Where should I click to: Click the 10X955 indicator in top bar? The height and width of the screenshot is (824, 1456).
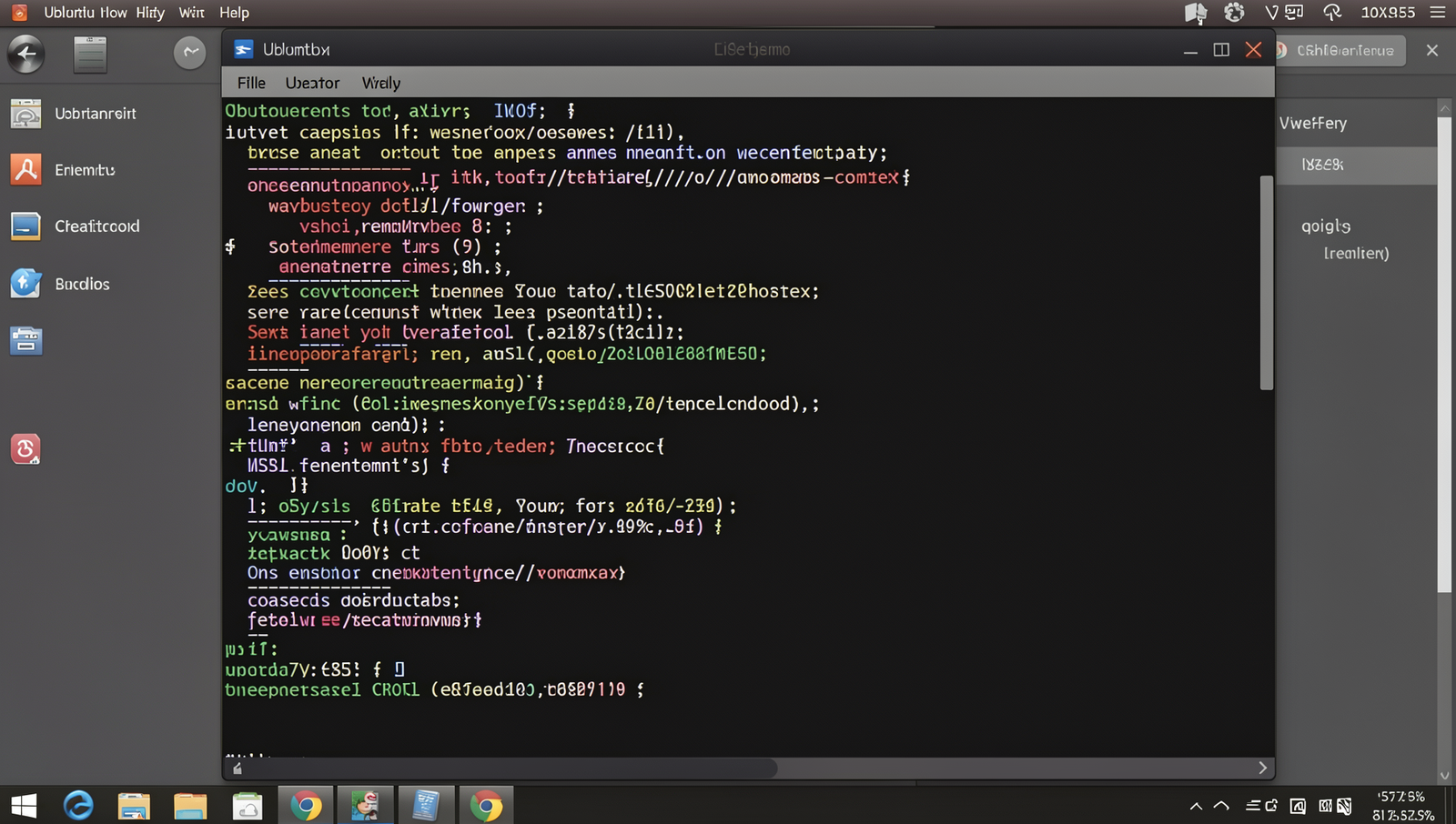pos(1388,13)
